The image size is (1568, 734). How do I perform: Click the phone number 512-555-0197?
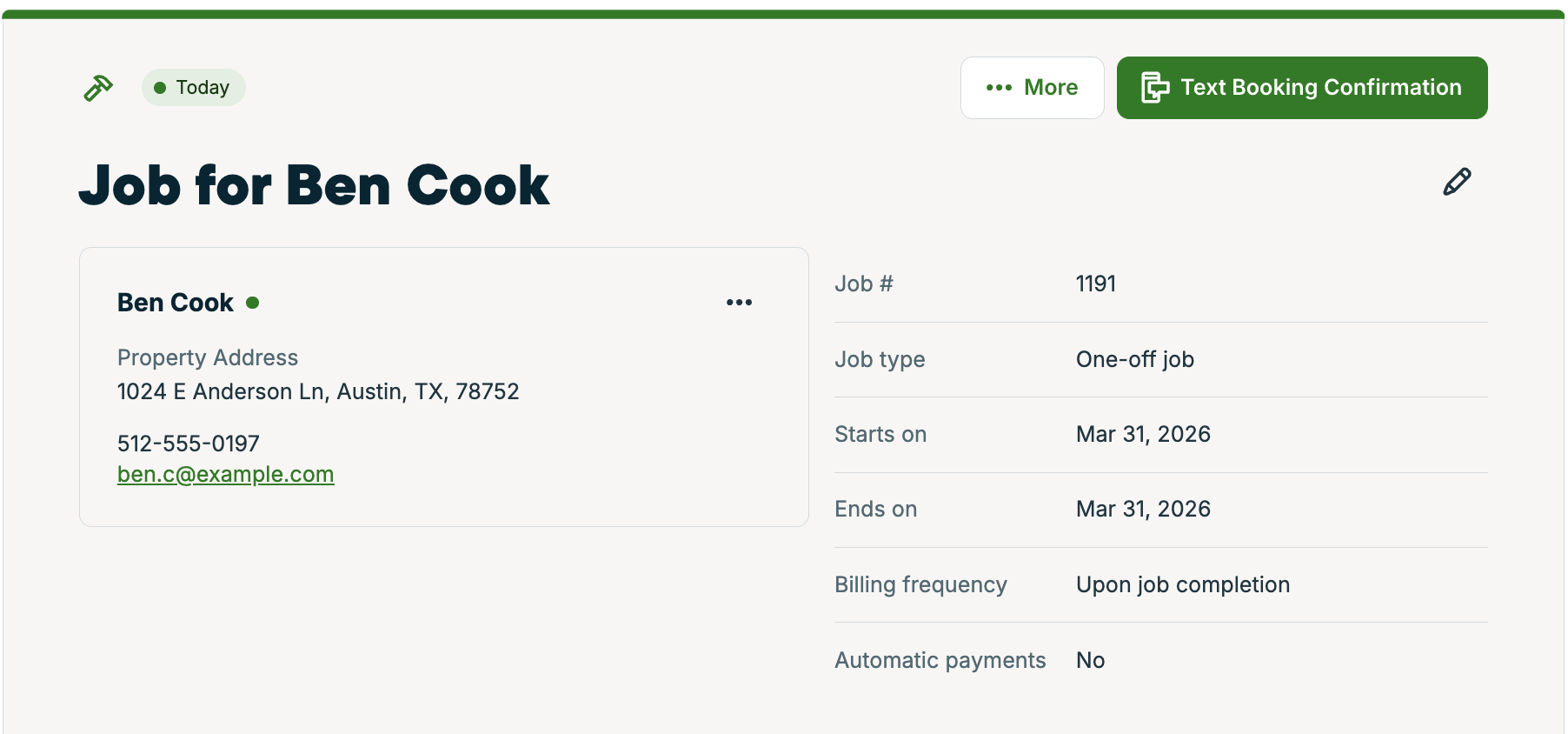pyautogui.click(x=188, y=444)
